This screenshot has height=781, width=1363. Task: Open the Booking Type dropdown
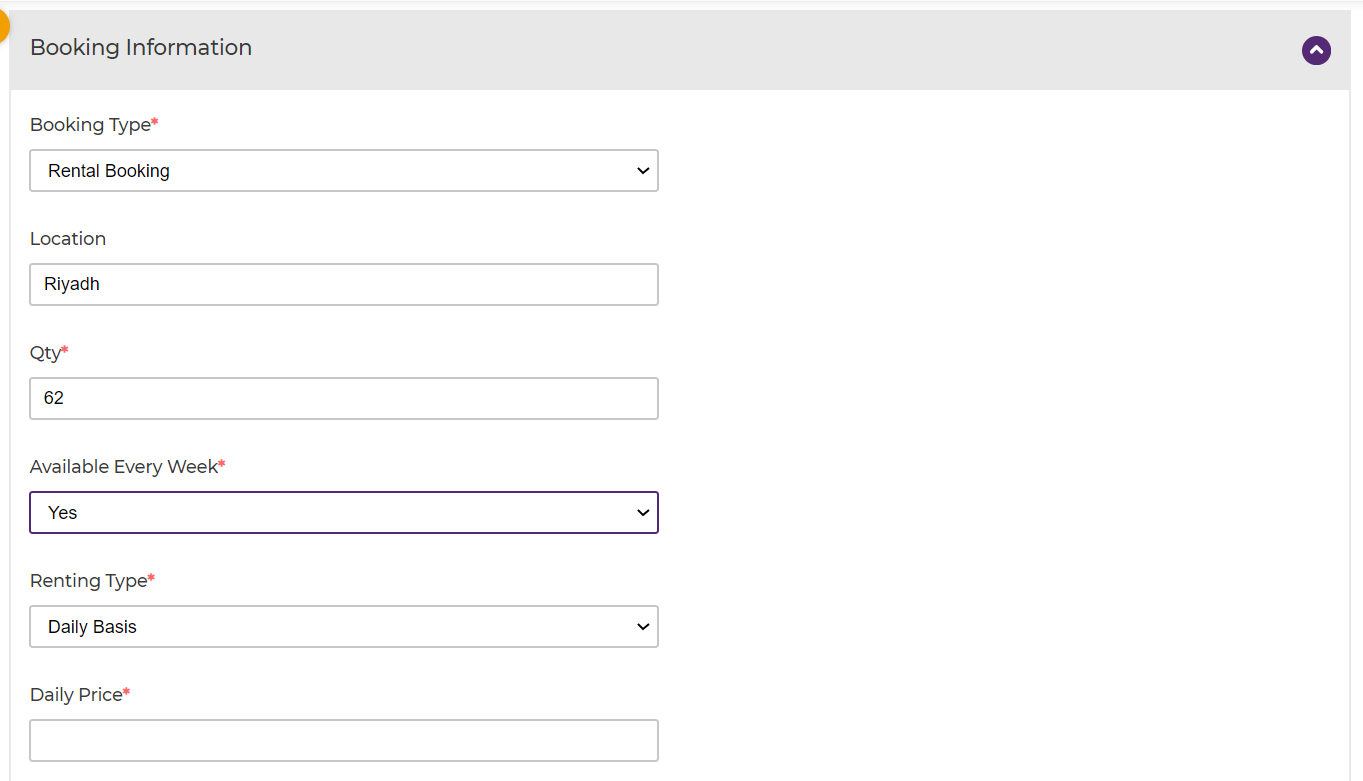click(x=344, y=171)
